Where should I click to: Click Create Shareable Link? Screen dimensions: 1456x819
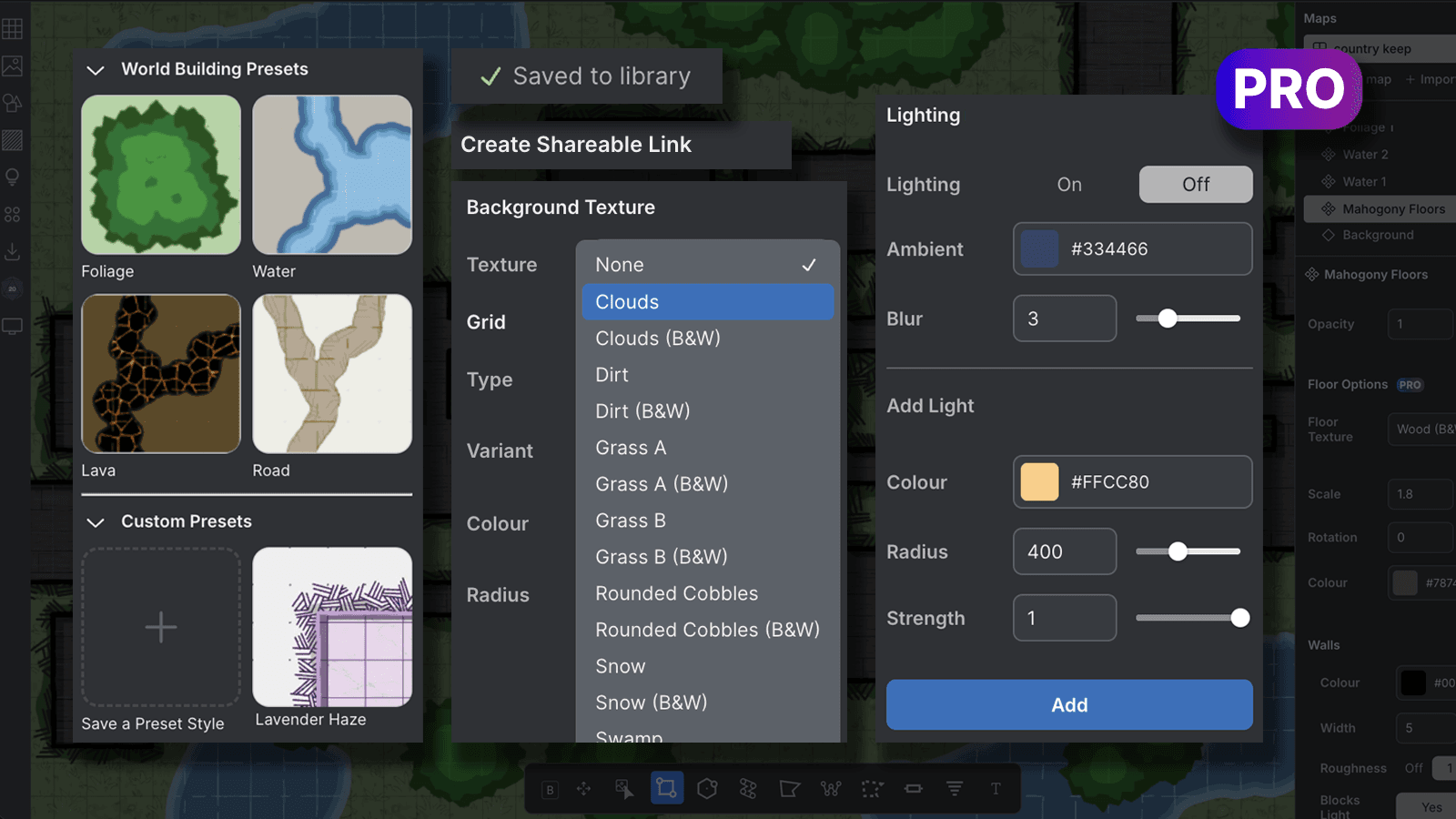click(x=576, y=145)
